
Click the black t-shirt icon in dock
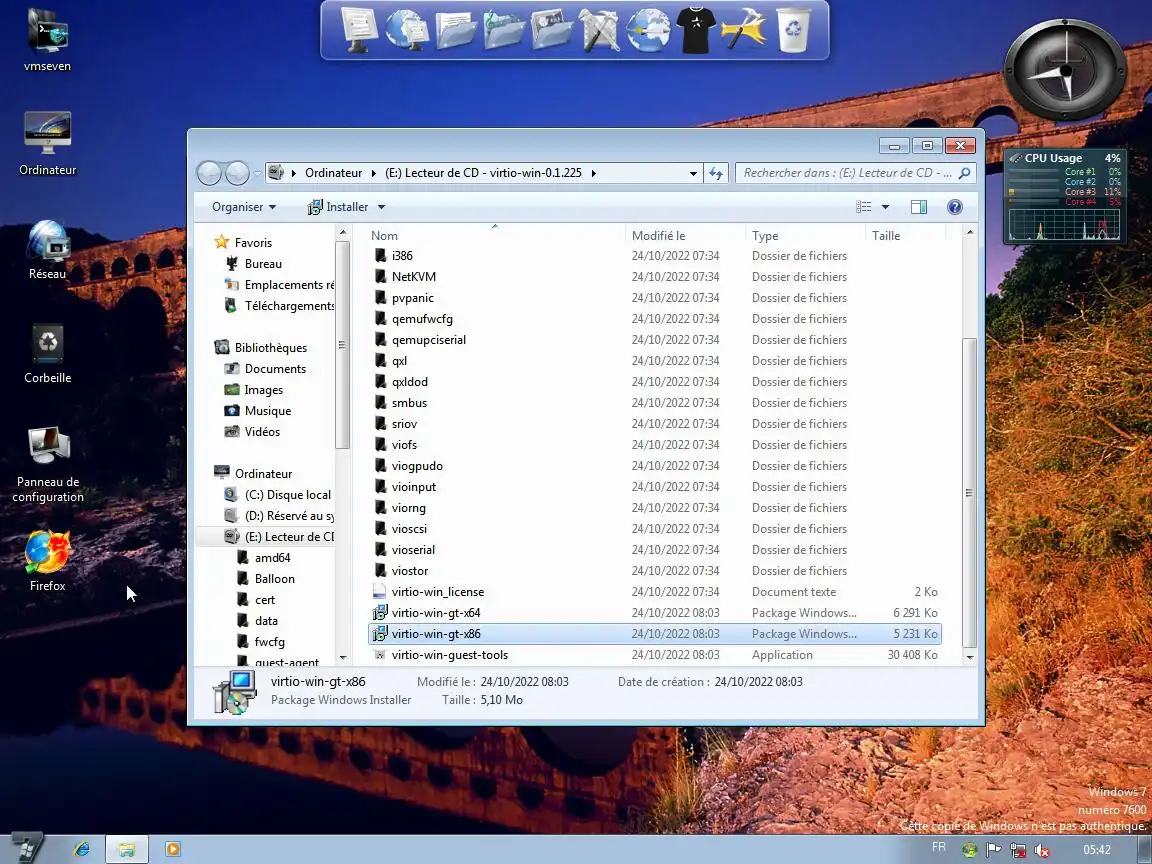[695, 30]
